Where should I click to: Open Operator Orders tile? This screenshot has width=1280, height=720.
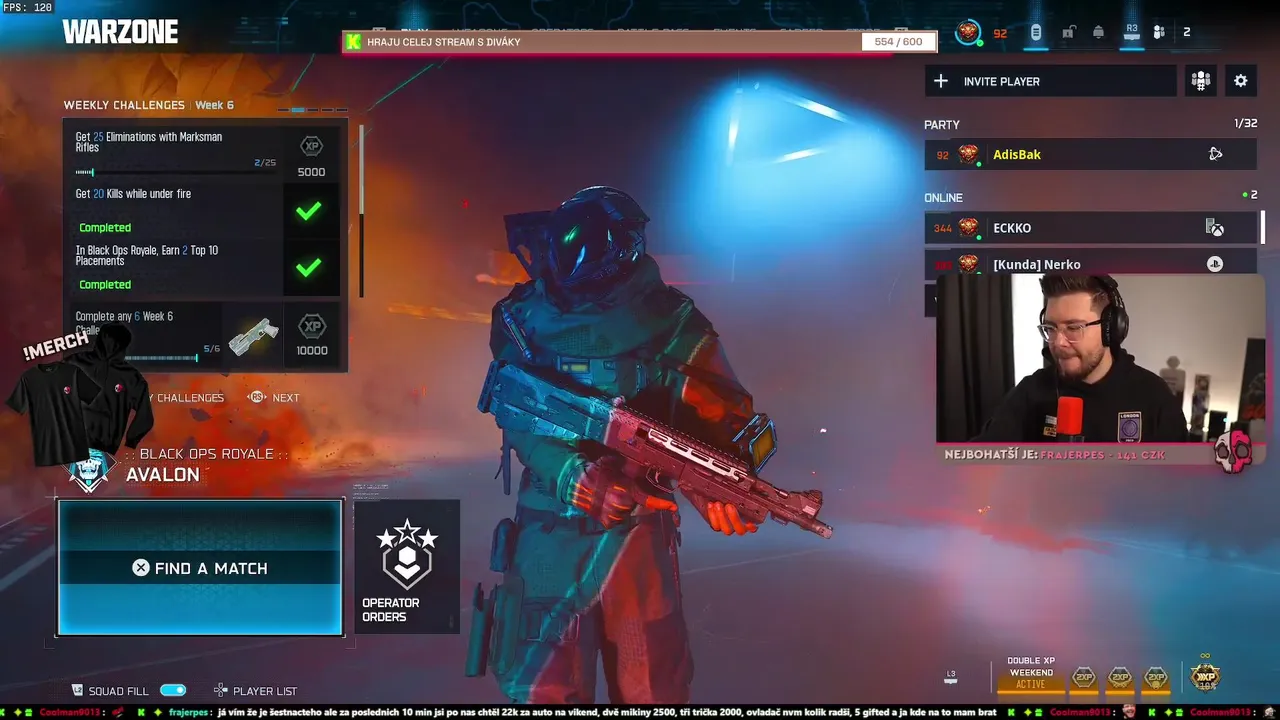(x=407, y=567)
